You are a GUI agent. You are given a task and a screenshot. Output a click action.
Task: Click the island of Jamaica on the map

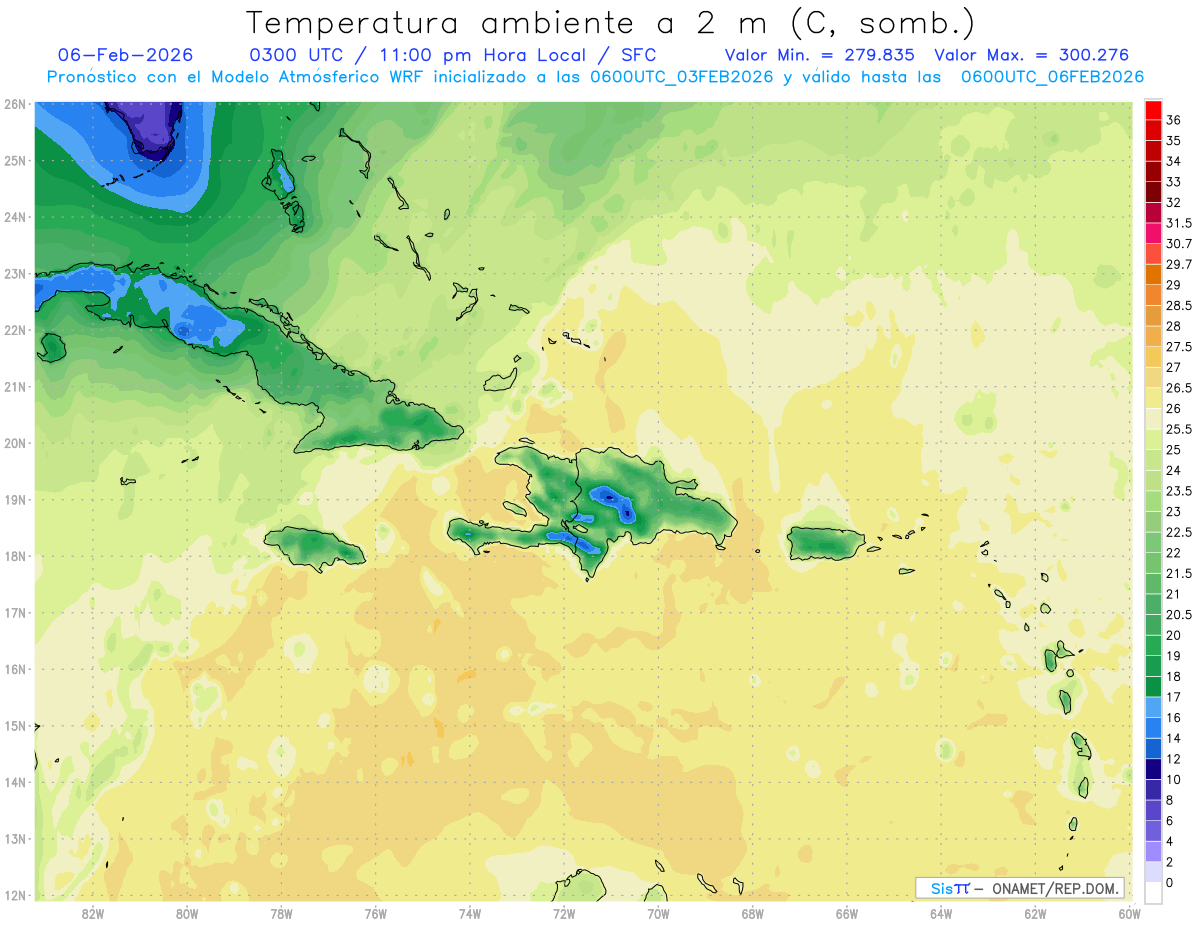point(314,547)
